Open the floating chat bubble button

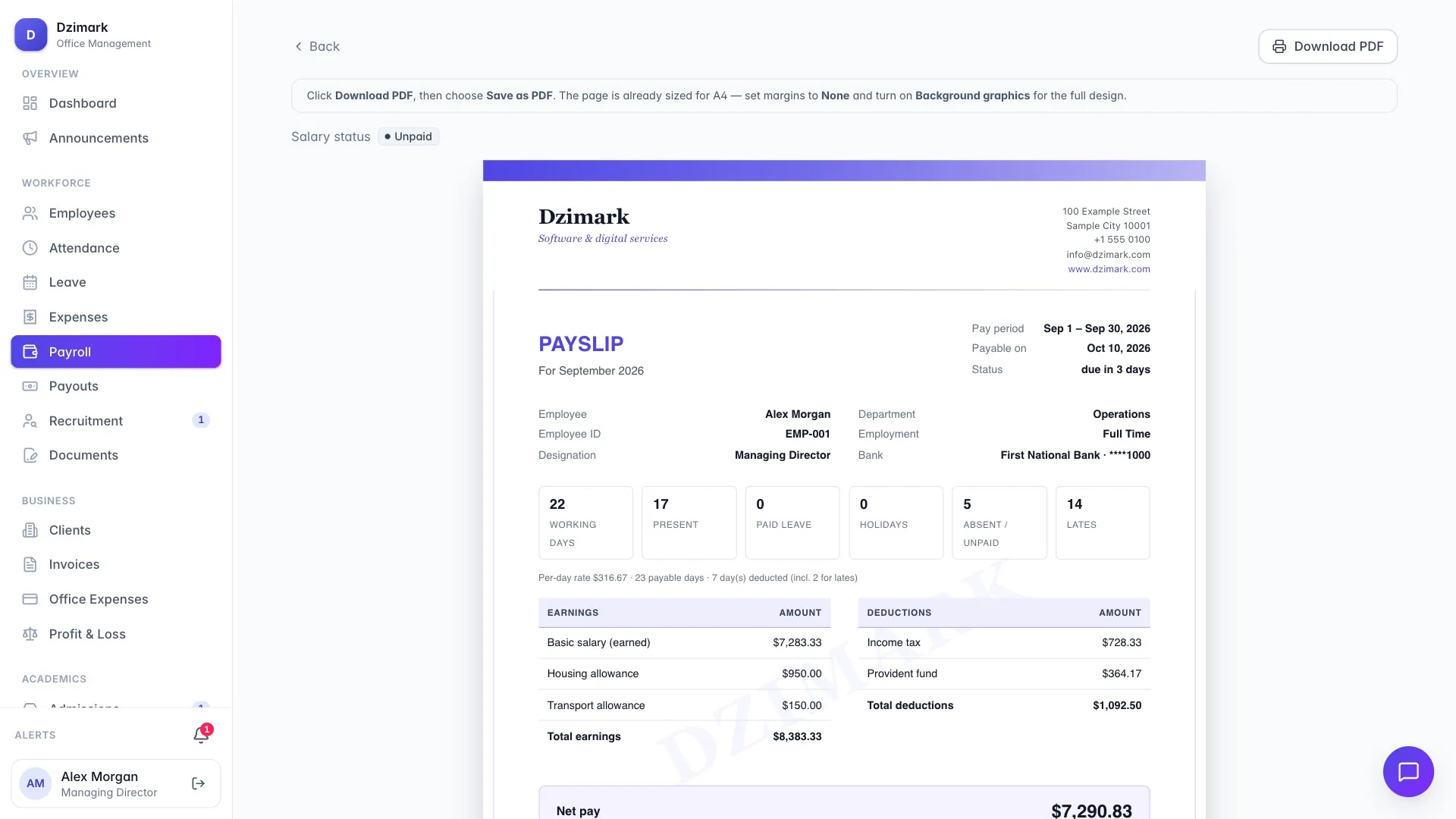[x=1408, y=772]
